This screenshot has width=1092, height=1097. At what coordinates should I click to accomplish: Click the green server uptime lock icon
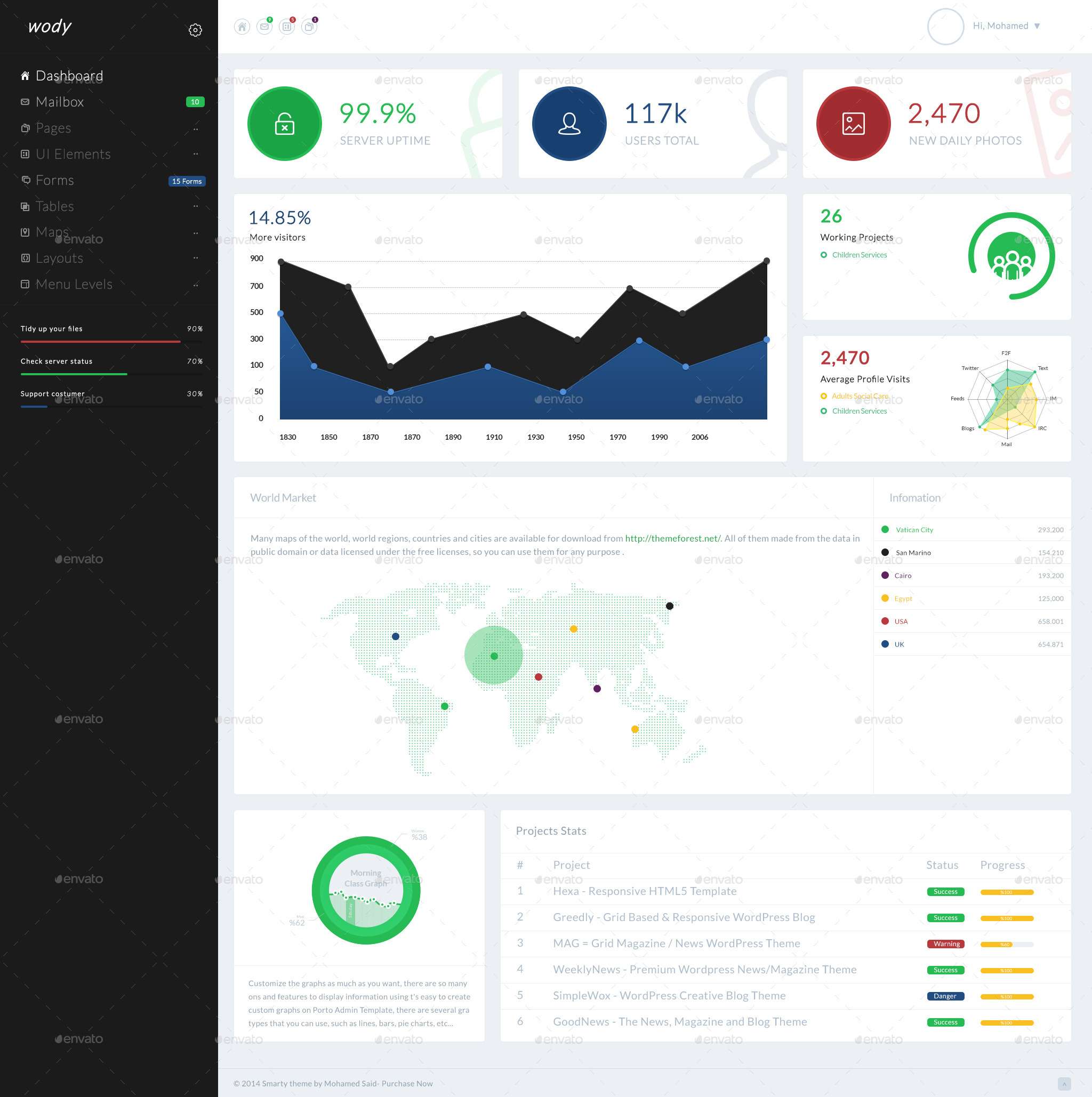click(x=285, y=124)
